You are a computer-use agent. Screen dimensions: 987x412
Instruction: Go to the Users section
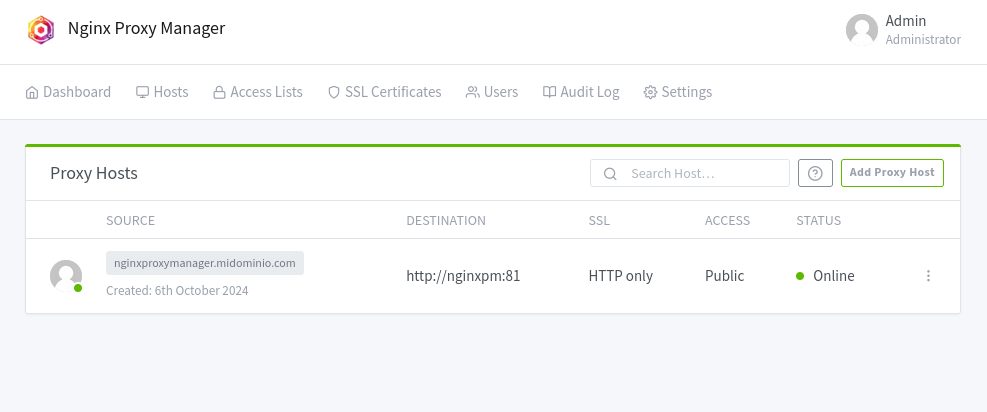(492, 92)
